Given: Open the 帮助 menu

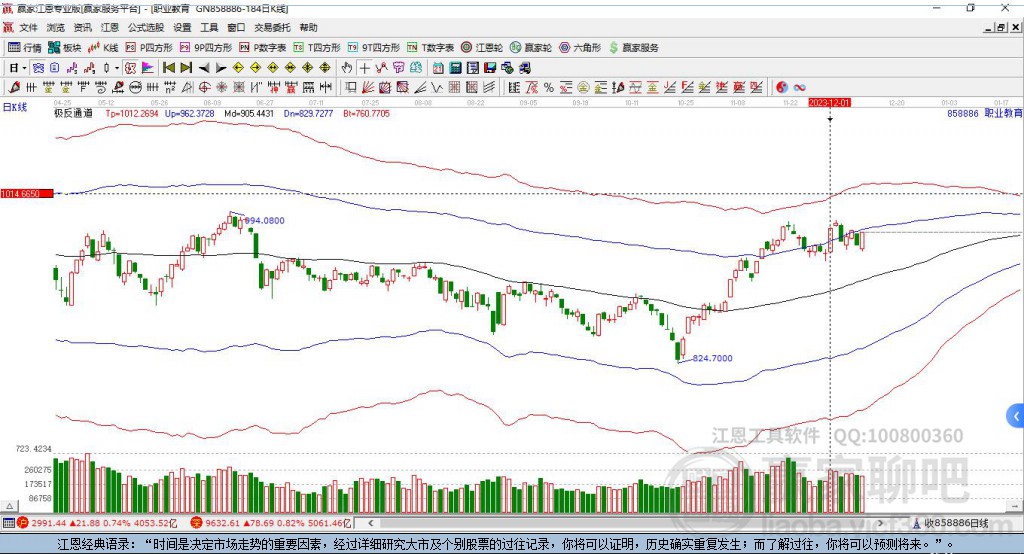Looking at the screenshot, I should [x=308, y=27].
